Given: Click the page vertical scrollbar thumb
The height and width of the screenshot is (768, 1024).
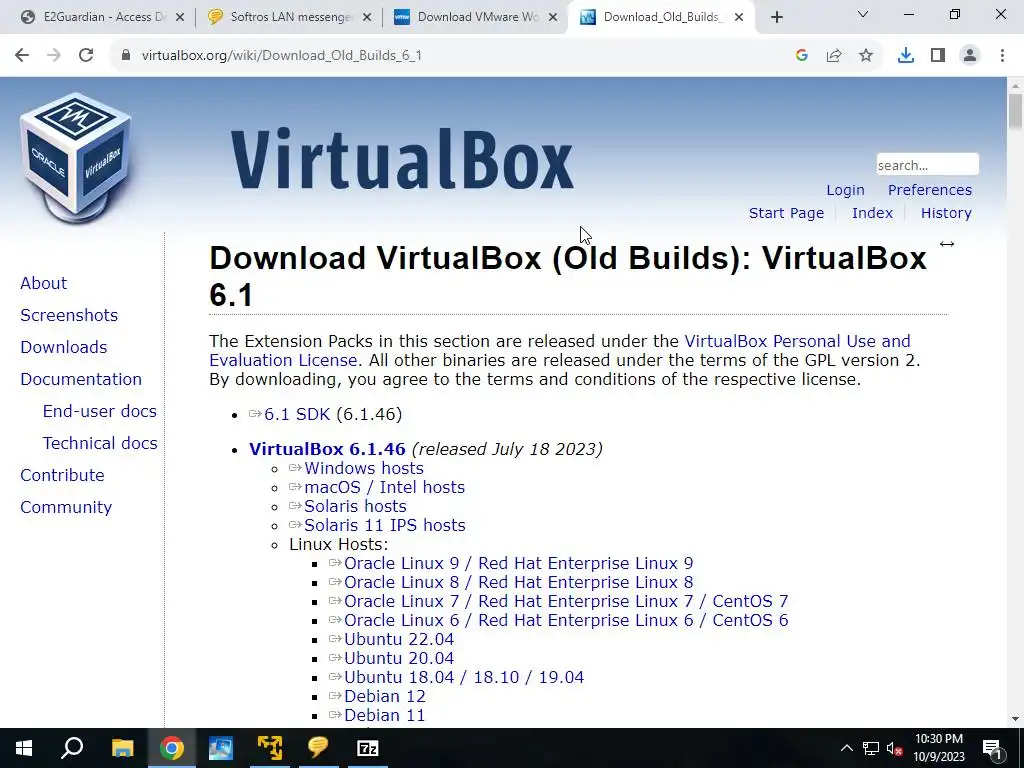Looking at the screenshot, I should [x=1015, y=111].
